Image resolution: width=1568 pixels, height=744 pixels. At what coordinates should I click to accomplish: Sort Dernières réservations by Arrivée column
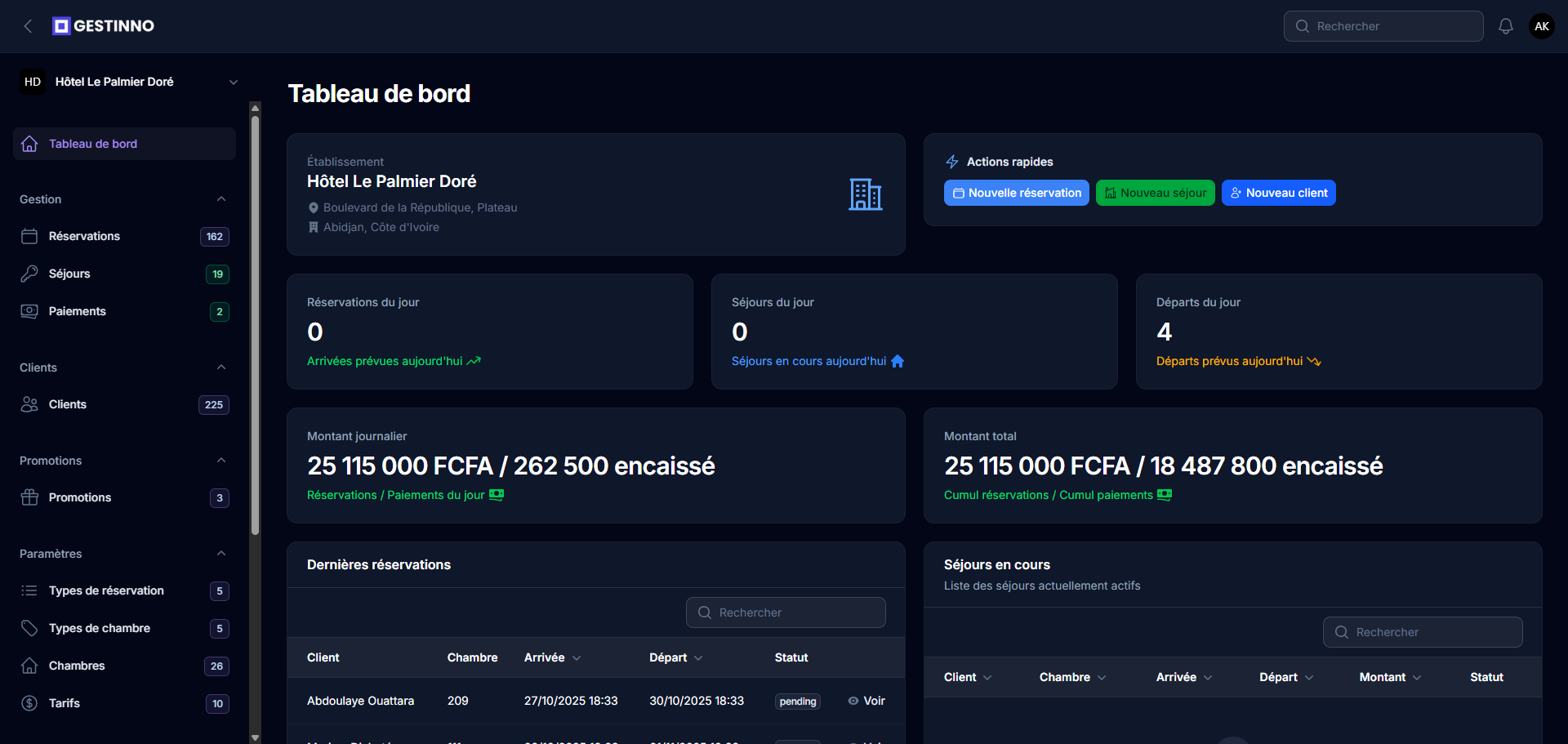pos(553,657)
